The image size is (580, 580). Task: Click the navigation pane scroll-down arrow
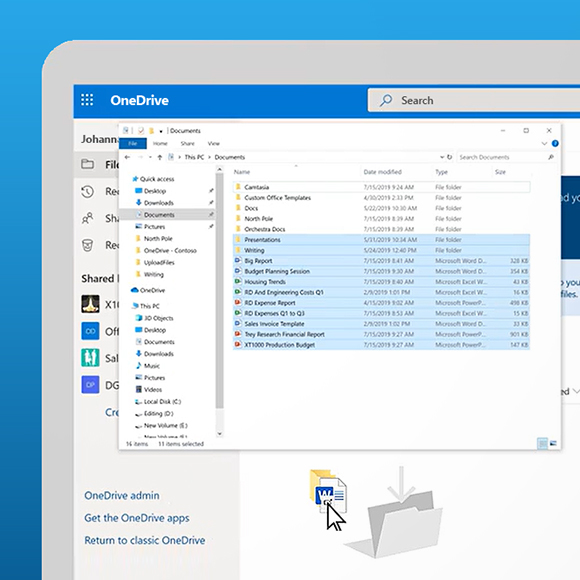219,433
